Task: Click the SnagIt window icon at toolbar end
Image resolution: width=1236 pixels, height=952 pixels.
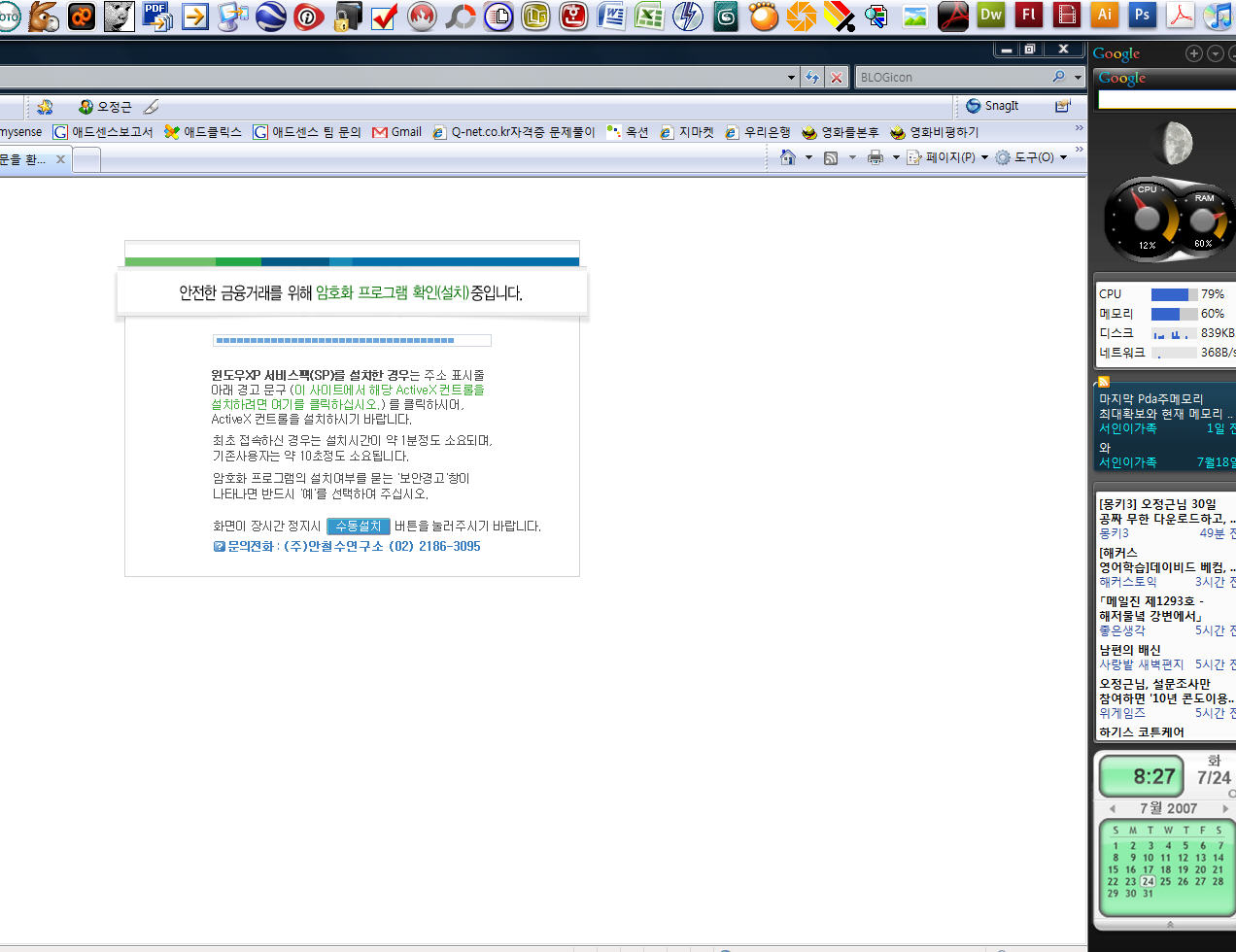Action: click(1063, 106)
